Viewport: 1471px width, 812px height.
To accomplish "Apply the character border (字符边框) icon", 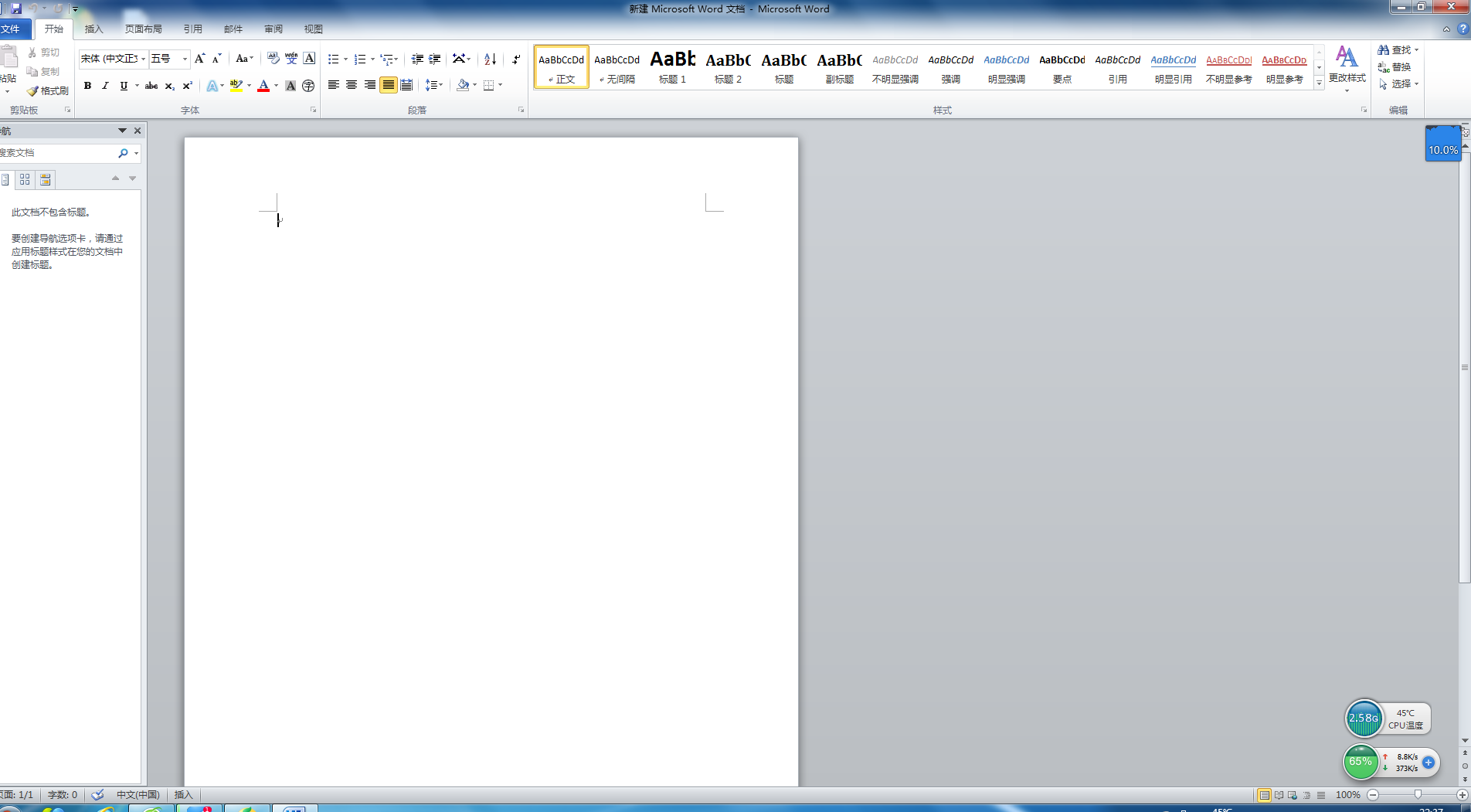I will (x=309, y=58).
